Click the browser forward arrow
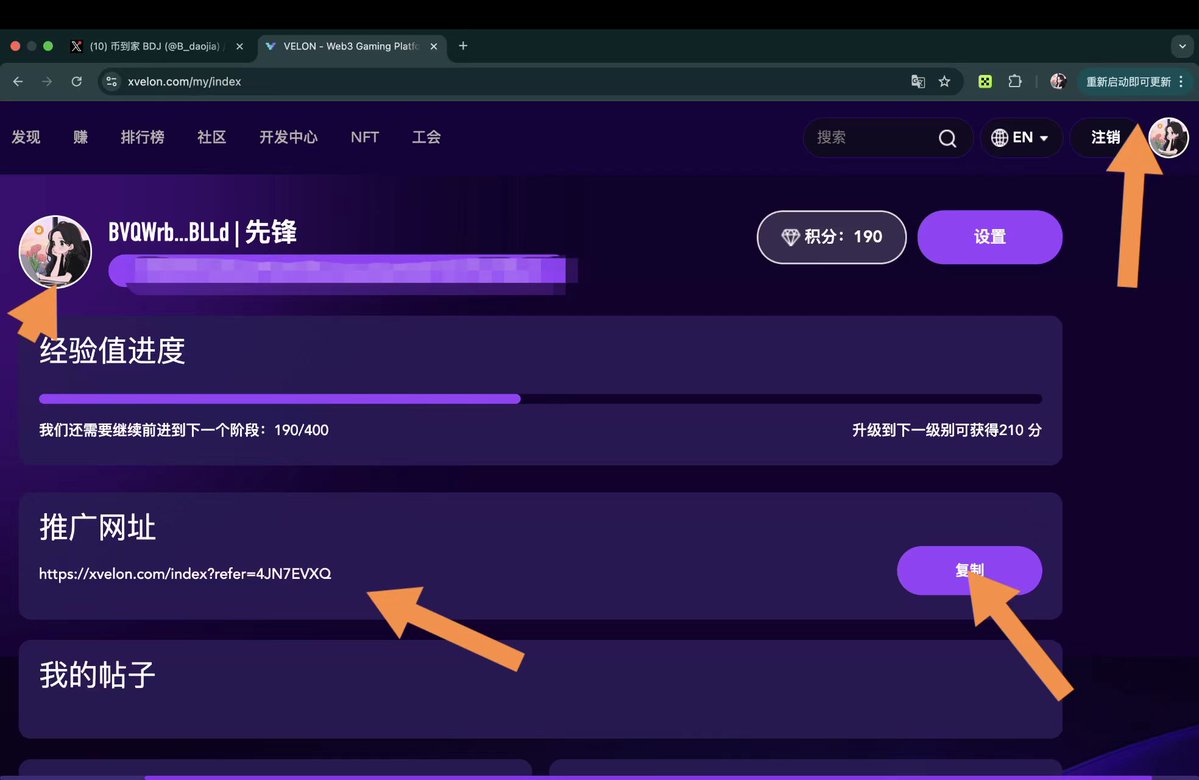This screenshot has height=780, width=1199. click(x=47, y=81)
